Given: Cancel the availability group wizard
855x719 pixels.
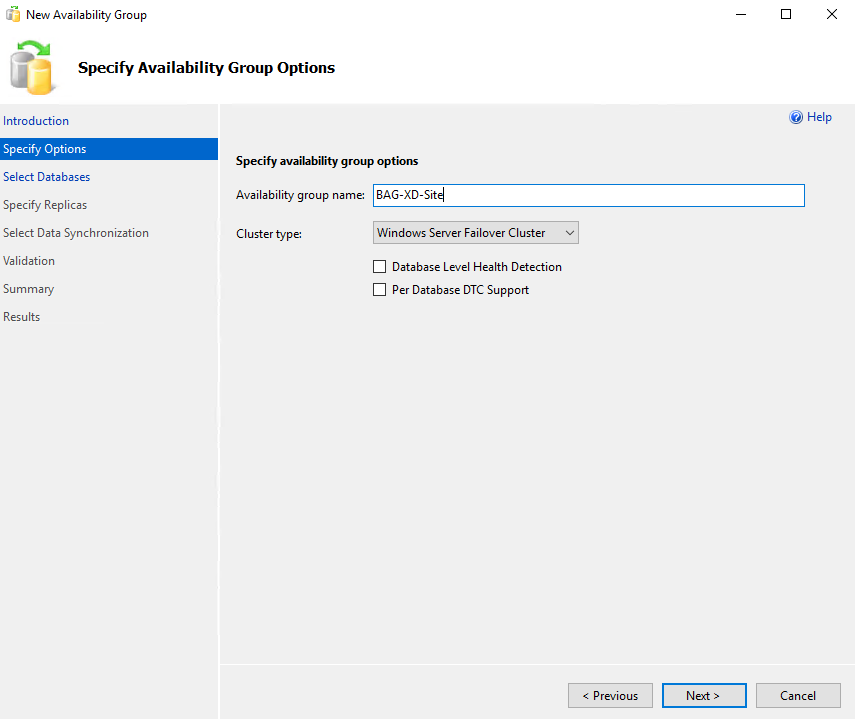Looking at the screenshot, I should coord(798,696).
